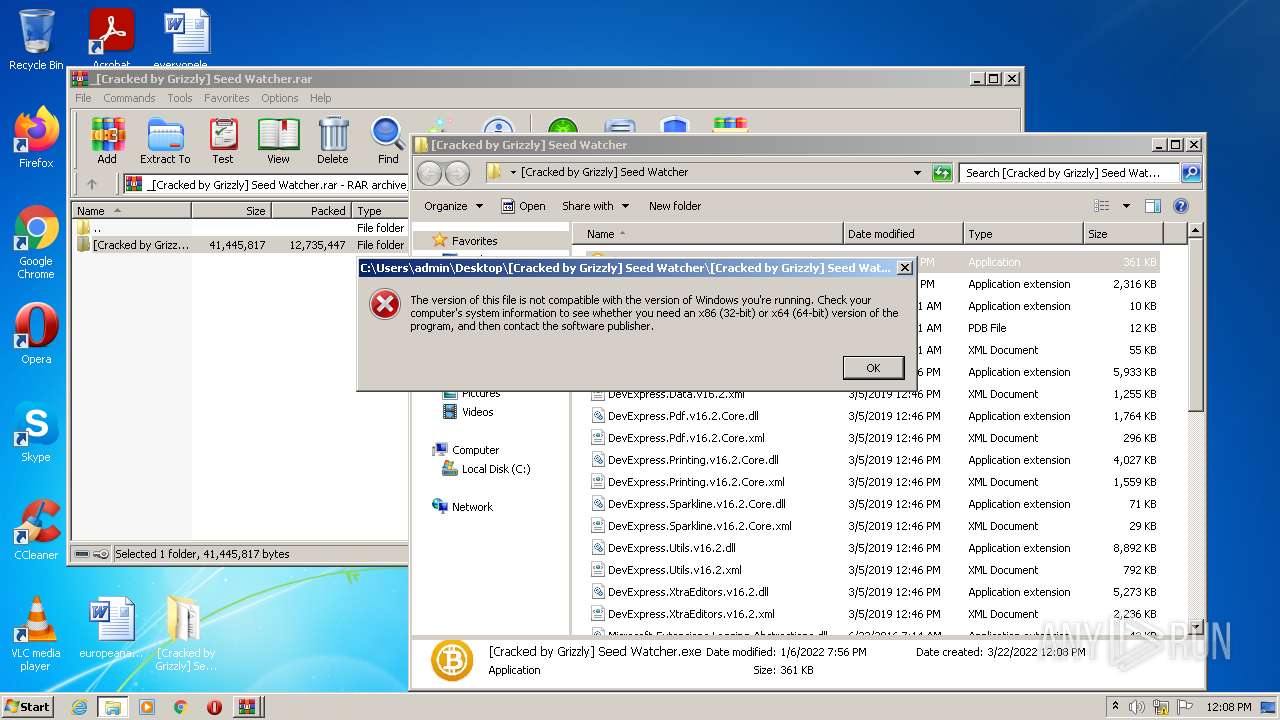The height and width of the screenshot is (720, 1280).
Task: Open the Firefox desktop shortcut
Action: tap(36, 138)
